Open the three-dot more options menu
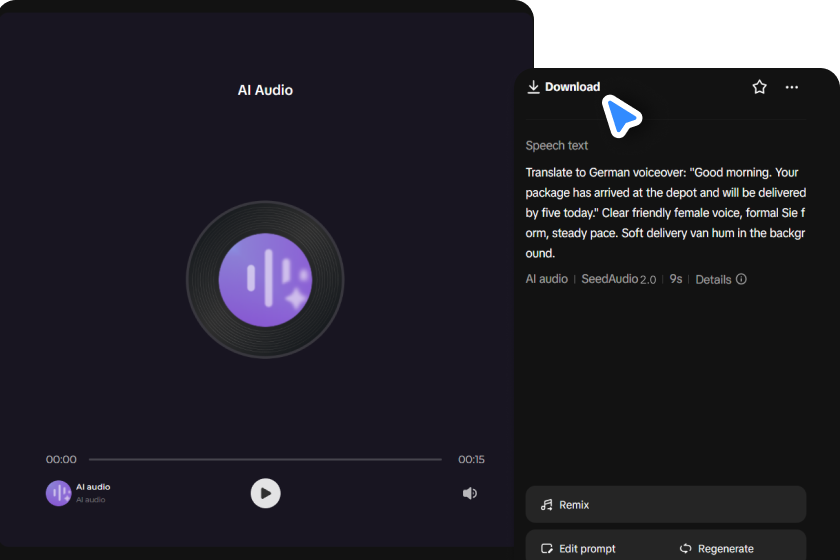The height and width of the screenshot is (560, 840). 791,87
